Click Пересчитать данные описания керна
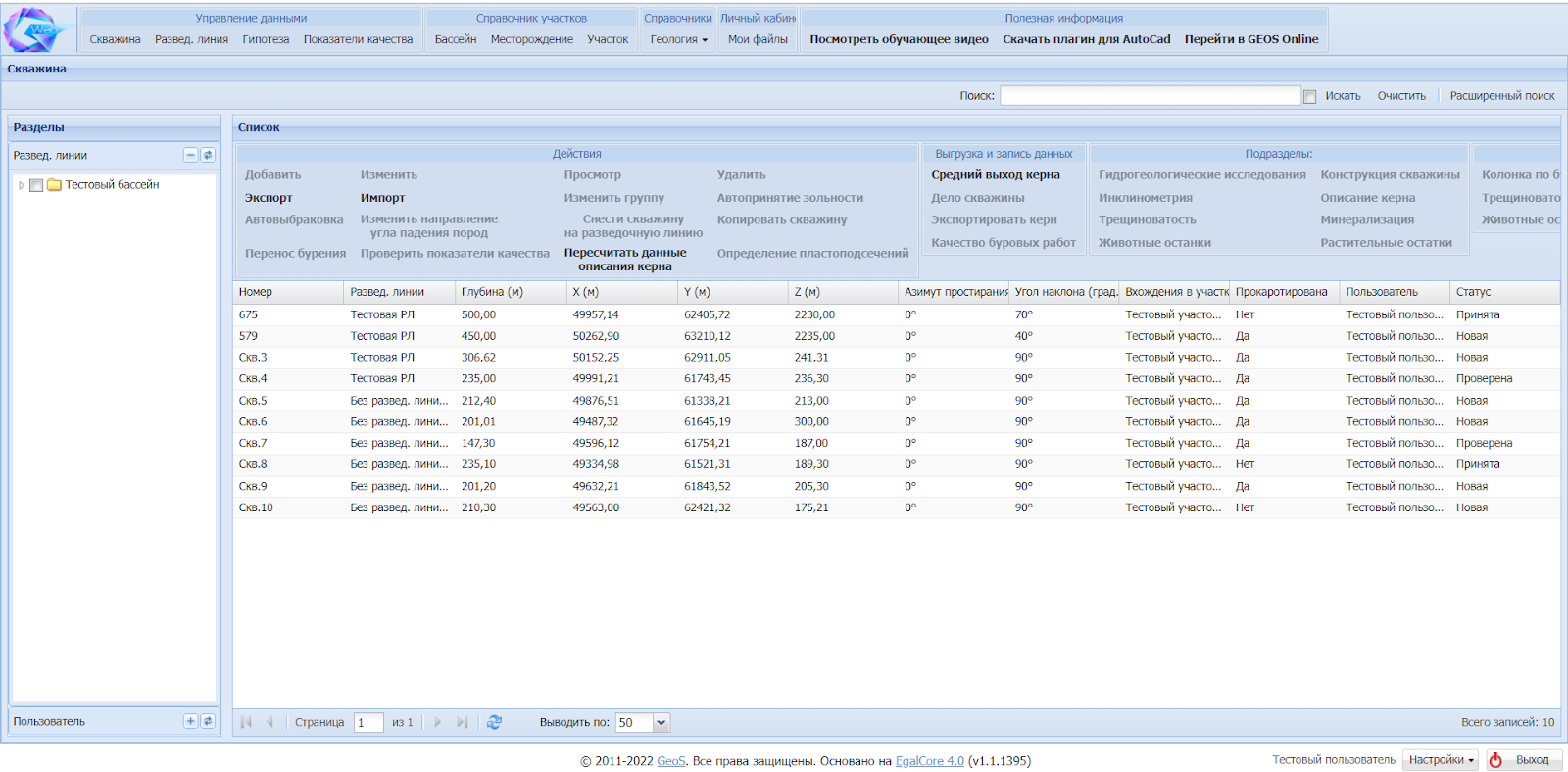This screenshot has width=1568, height=772. pyautogui.click(x=625, y=260)
